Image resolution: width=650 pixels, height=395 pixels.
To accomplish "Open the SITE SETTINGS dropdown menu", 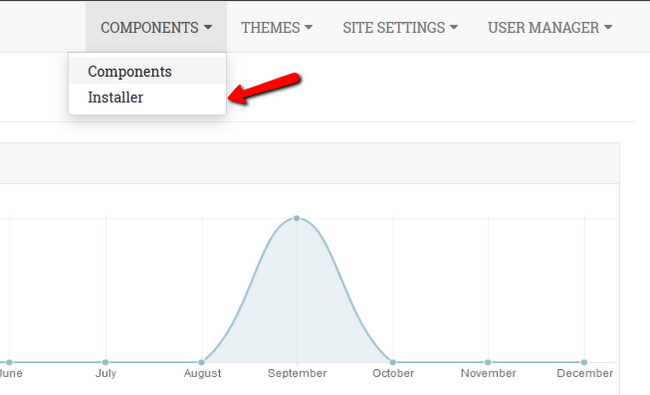I will click(x=400, y=27).
